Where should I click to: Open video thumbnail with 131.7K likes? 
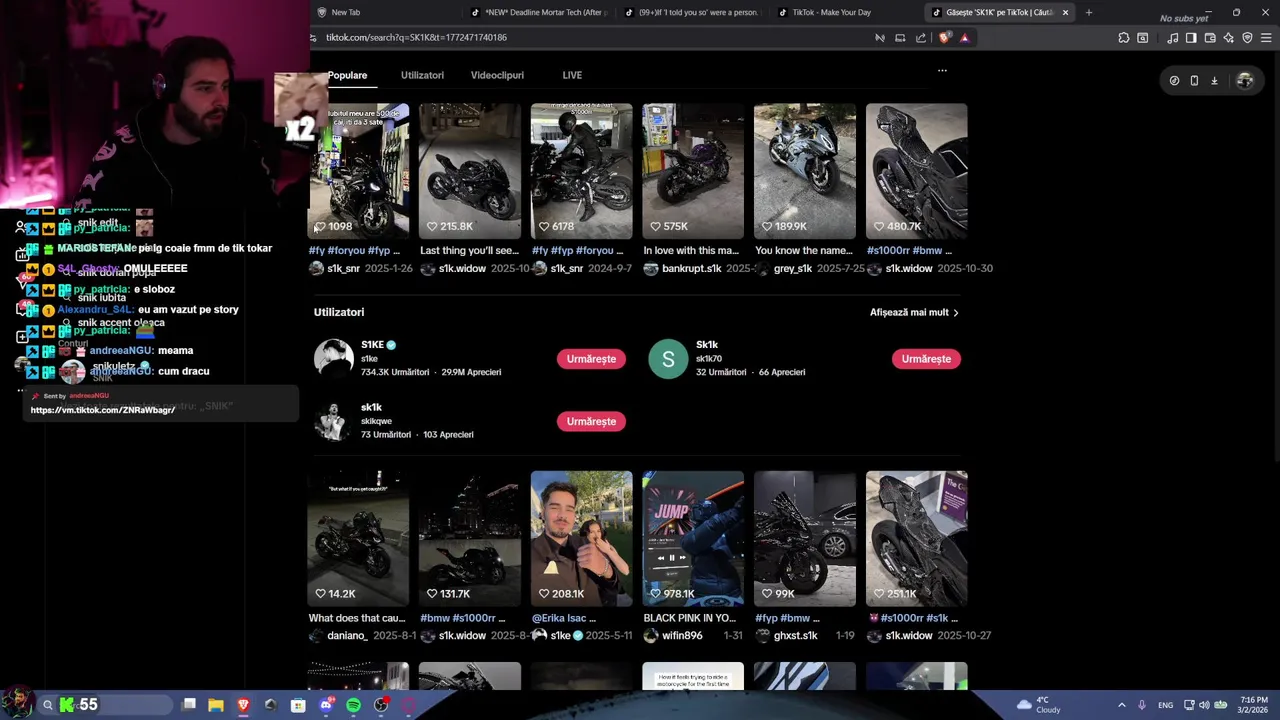coord(470,538)
